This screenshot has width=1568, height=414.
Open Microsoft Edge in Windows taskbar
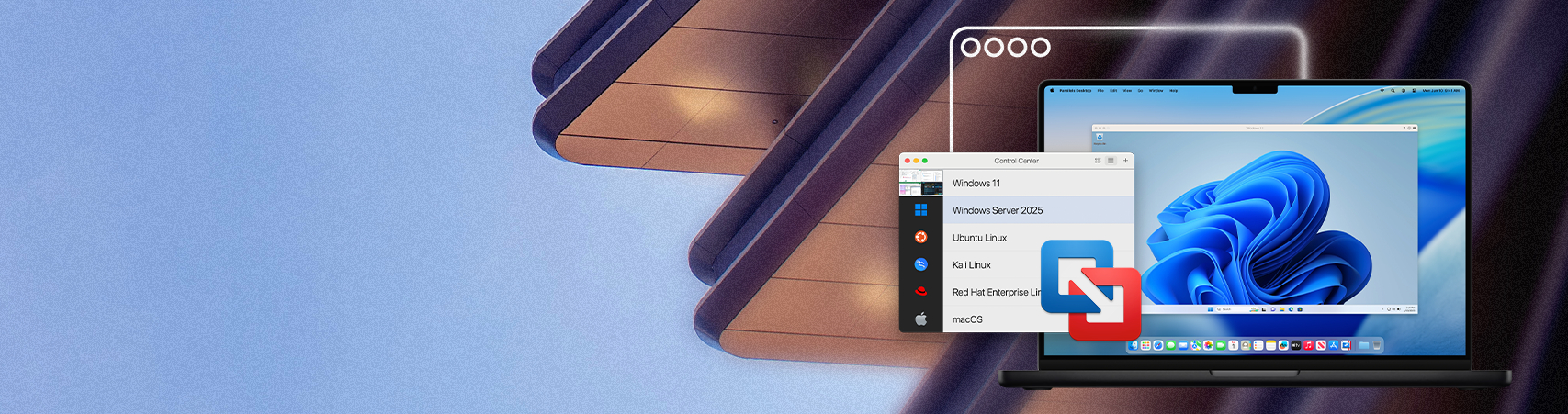[x=1291, y=309]
